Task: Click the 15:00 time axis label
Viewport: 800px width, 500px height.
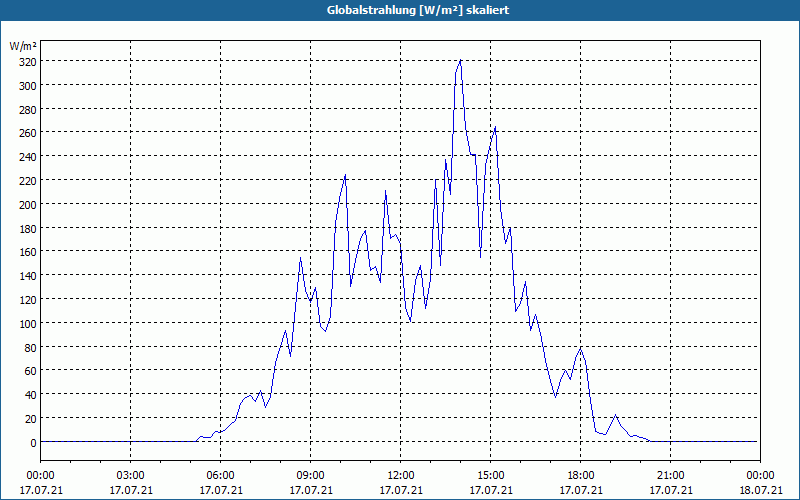Action: coord(491,476)
